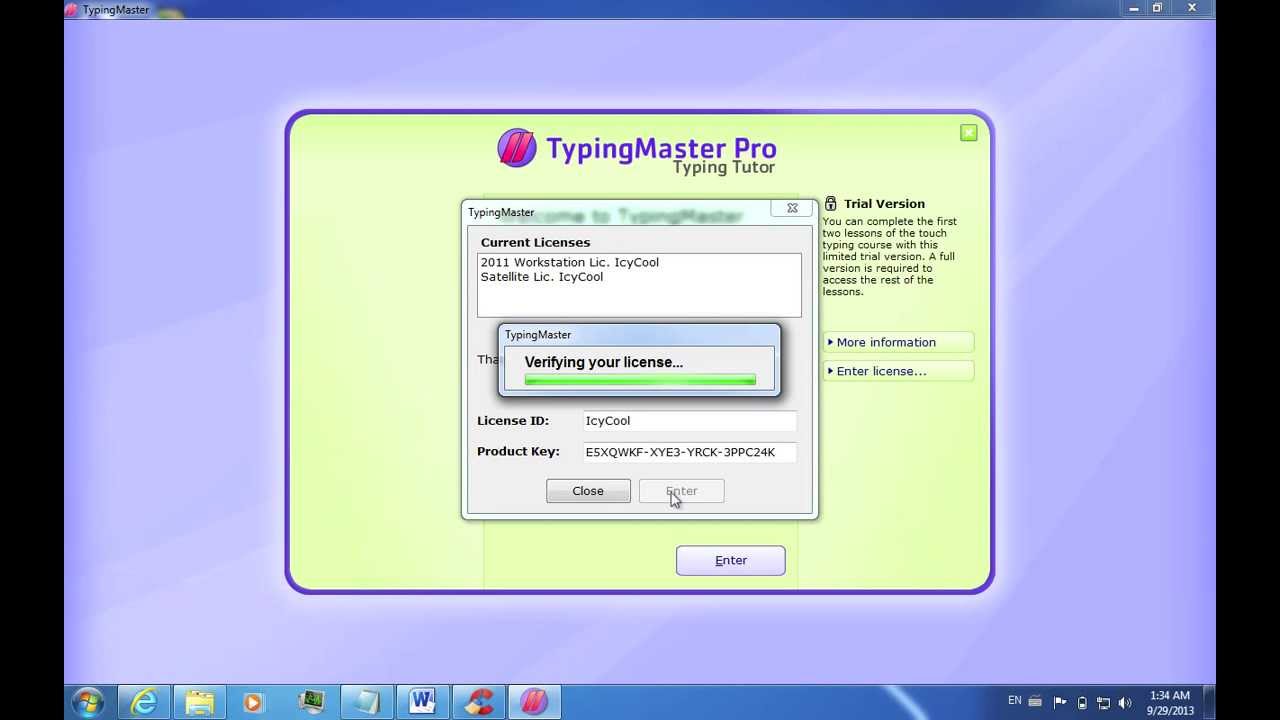Screen dimensions: 1280x720
Task: Click the Close button in license dialog
Action: pos(588,491)
